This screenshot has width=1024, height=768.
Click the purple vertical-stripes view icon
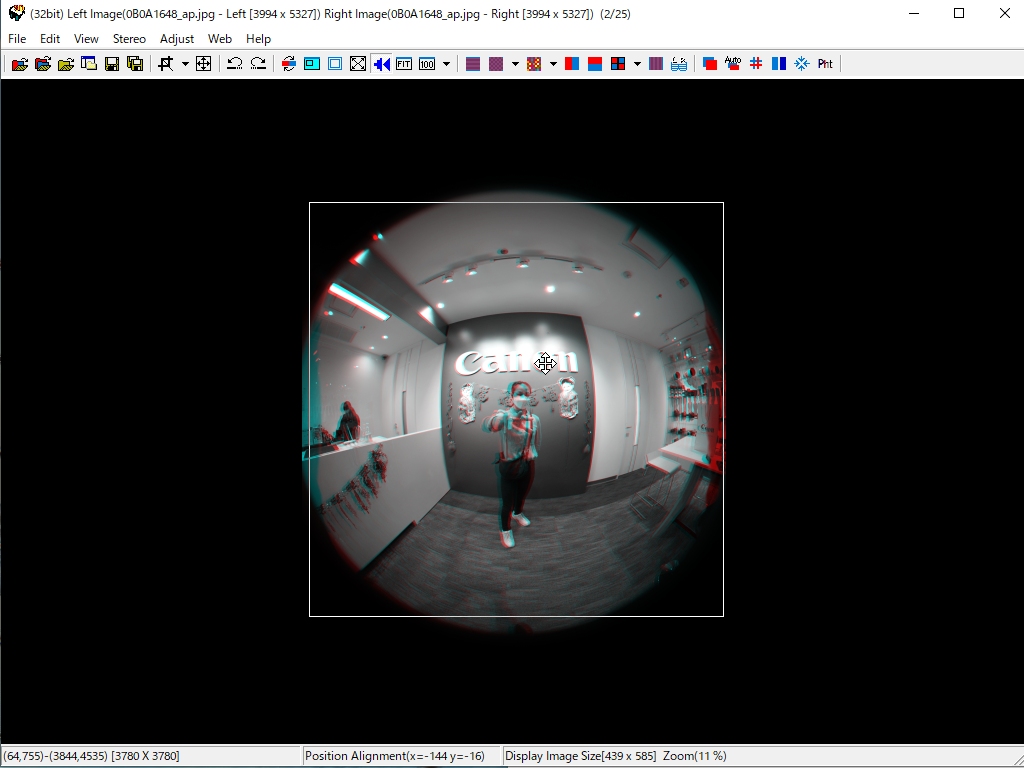[656, 63]
